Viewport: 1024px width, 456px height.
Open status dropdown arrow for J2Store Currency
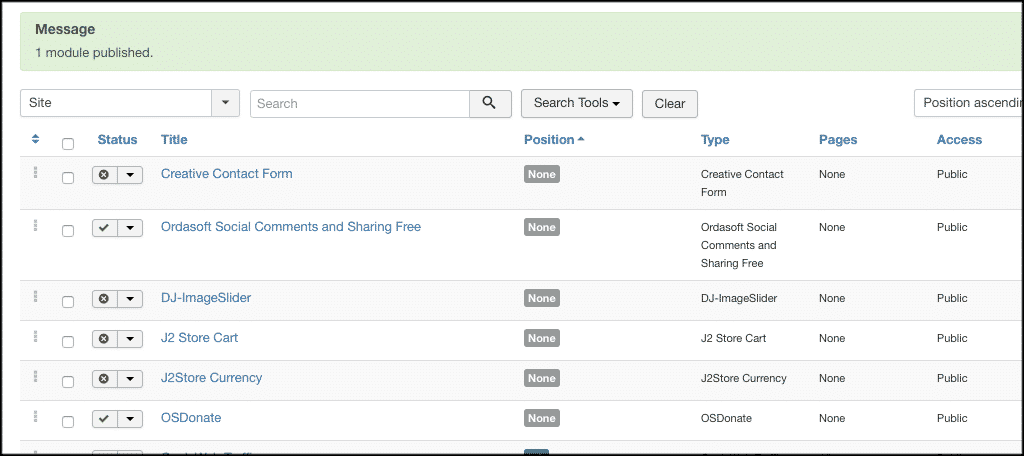point(130,378)
